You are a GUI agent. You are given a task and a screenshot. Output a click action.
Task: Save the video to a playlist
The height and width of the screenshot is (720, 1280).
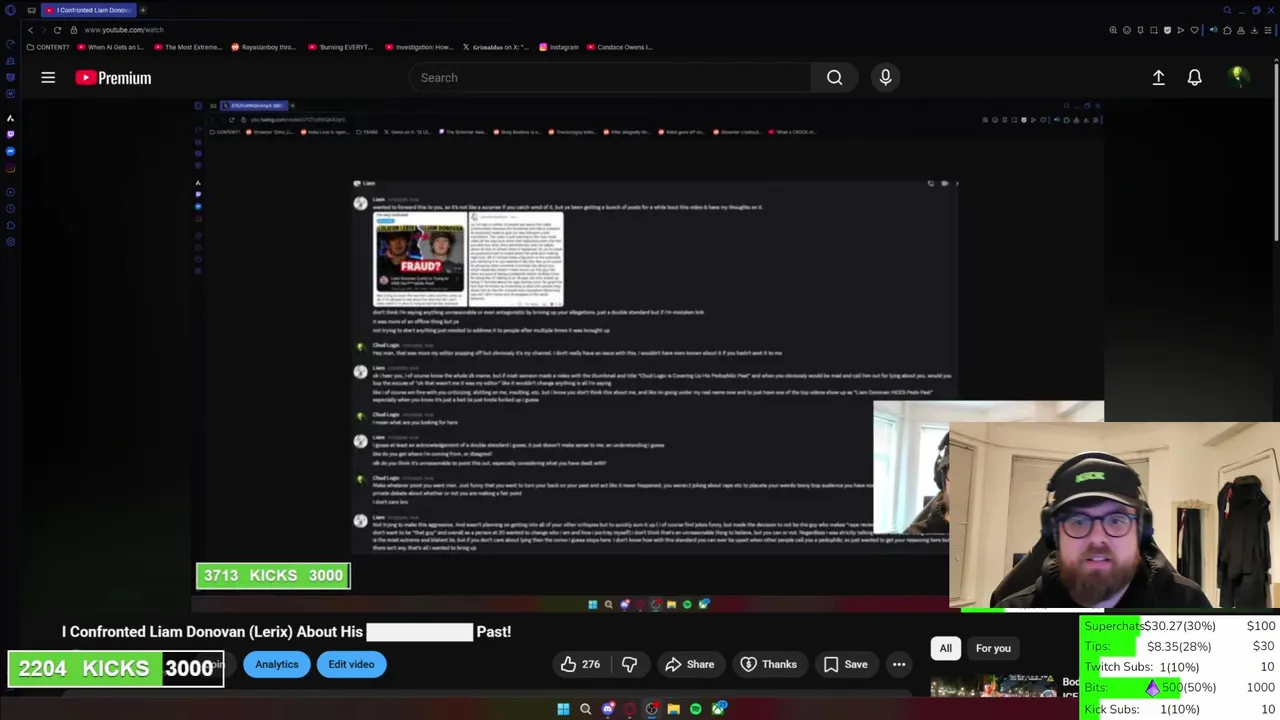tap(845, 664)
